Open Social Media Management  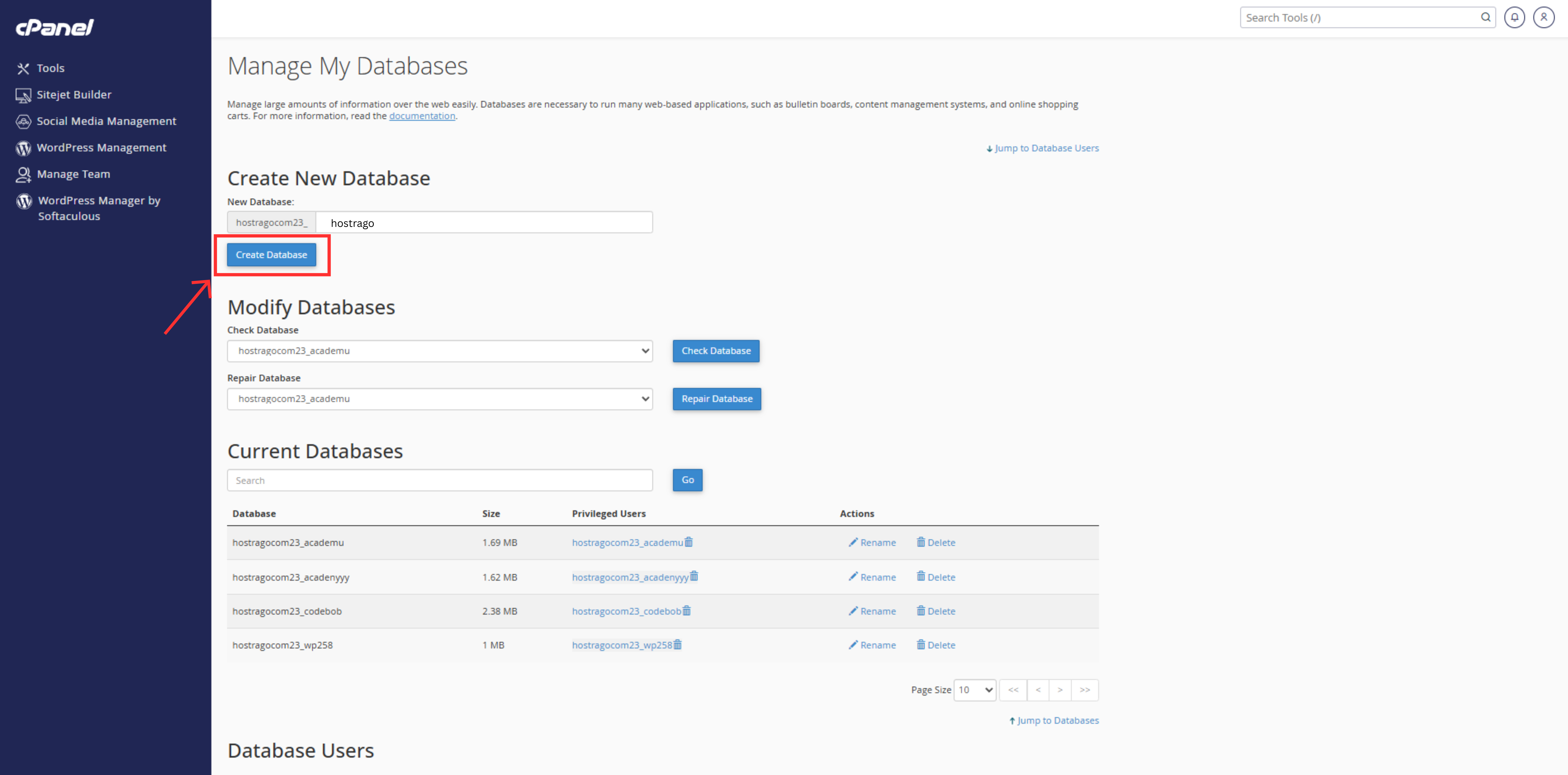coord(96,121)
